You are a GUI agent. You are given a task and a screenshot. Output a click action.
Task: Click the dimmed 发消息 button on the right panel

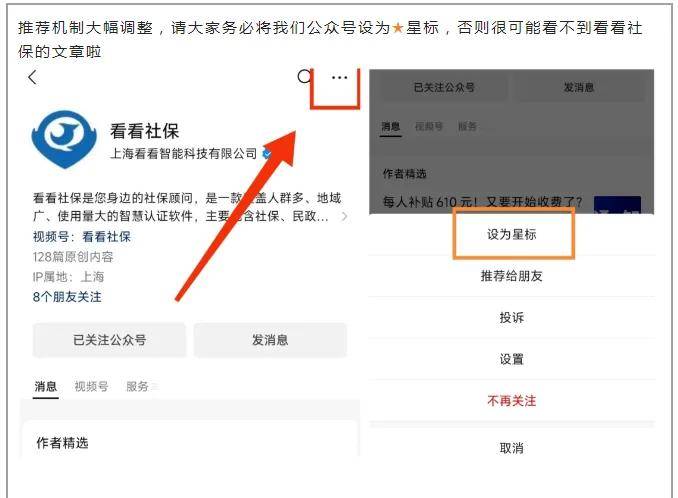click(579, 88)
